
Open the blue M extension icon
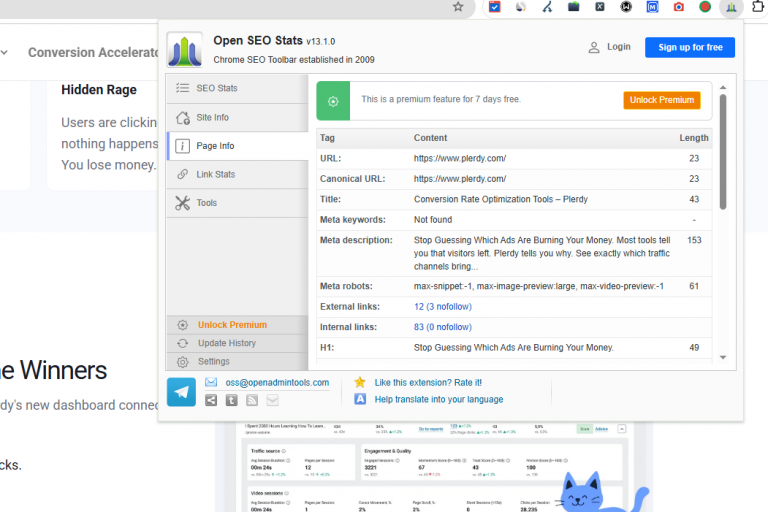click(652, 7)
